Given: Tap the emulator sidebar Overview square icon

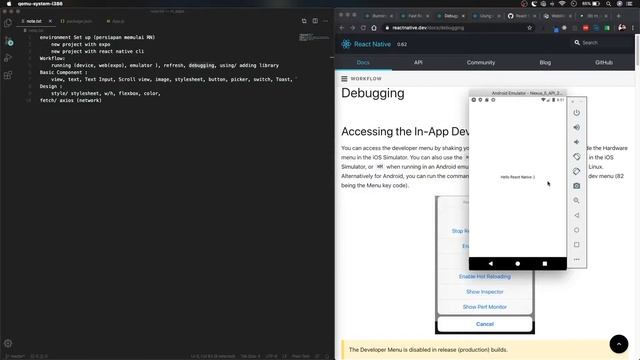Looking at the screenshot, I should [576, 244].
